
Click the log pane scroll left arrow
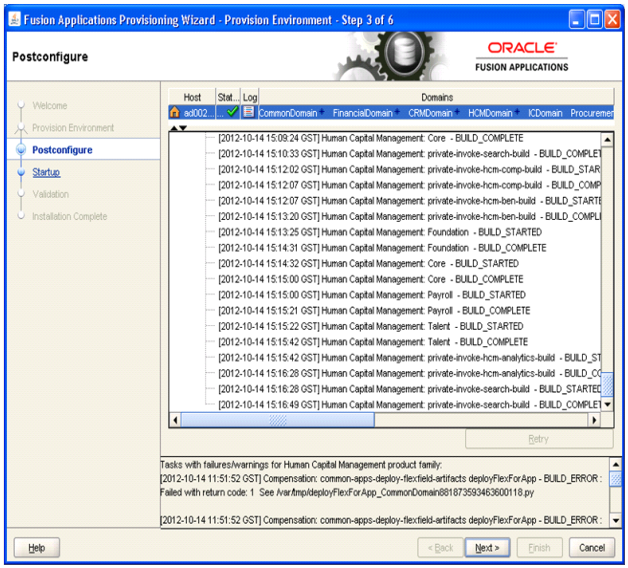tap(175, 420)
